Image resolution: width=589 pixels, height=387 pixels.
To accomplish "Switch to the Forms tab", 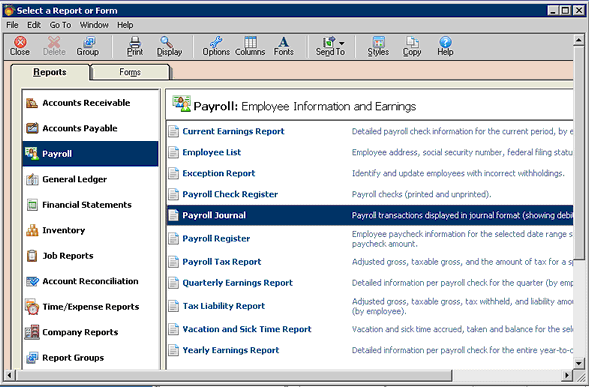I will [130, 72].
